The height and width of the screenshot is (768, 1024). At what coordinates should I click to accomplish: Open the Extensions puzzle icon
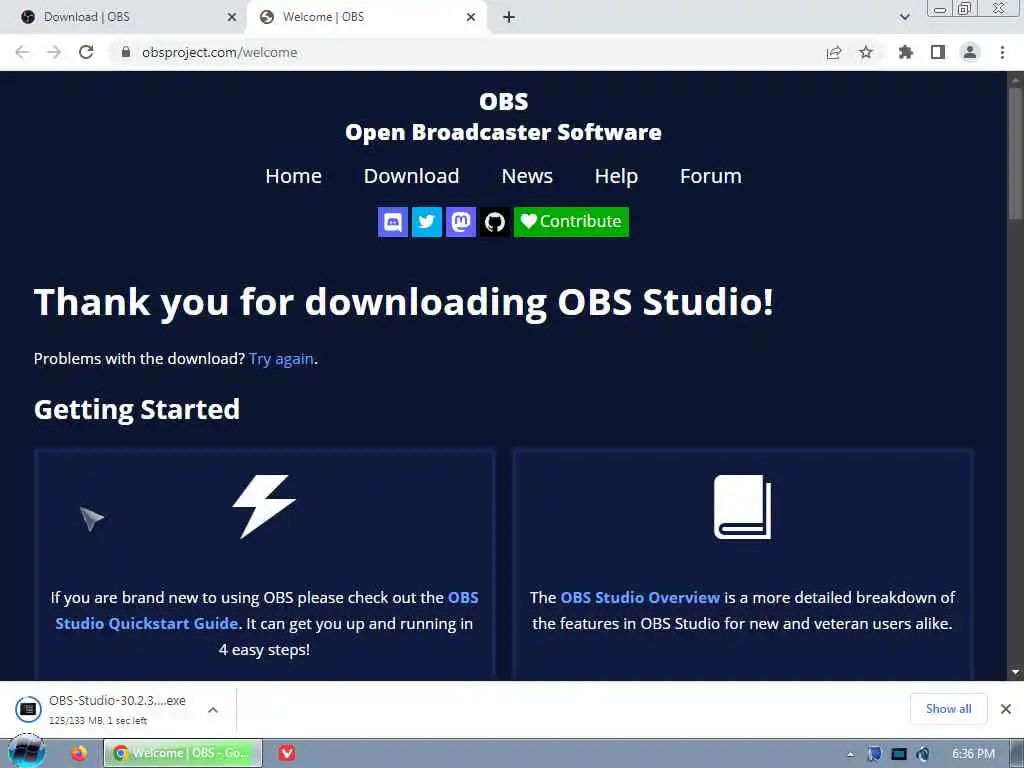906,52
